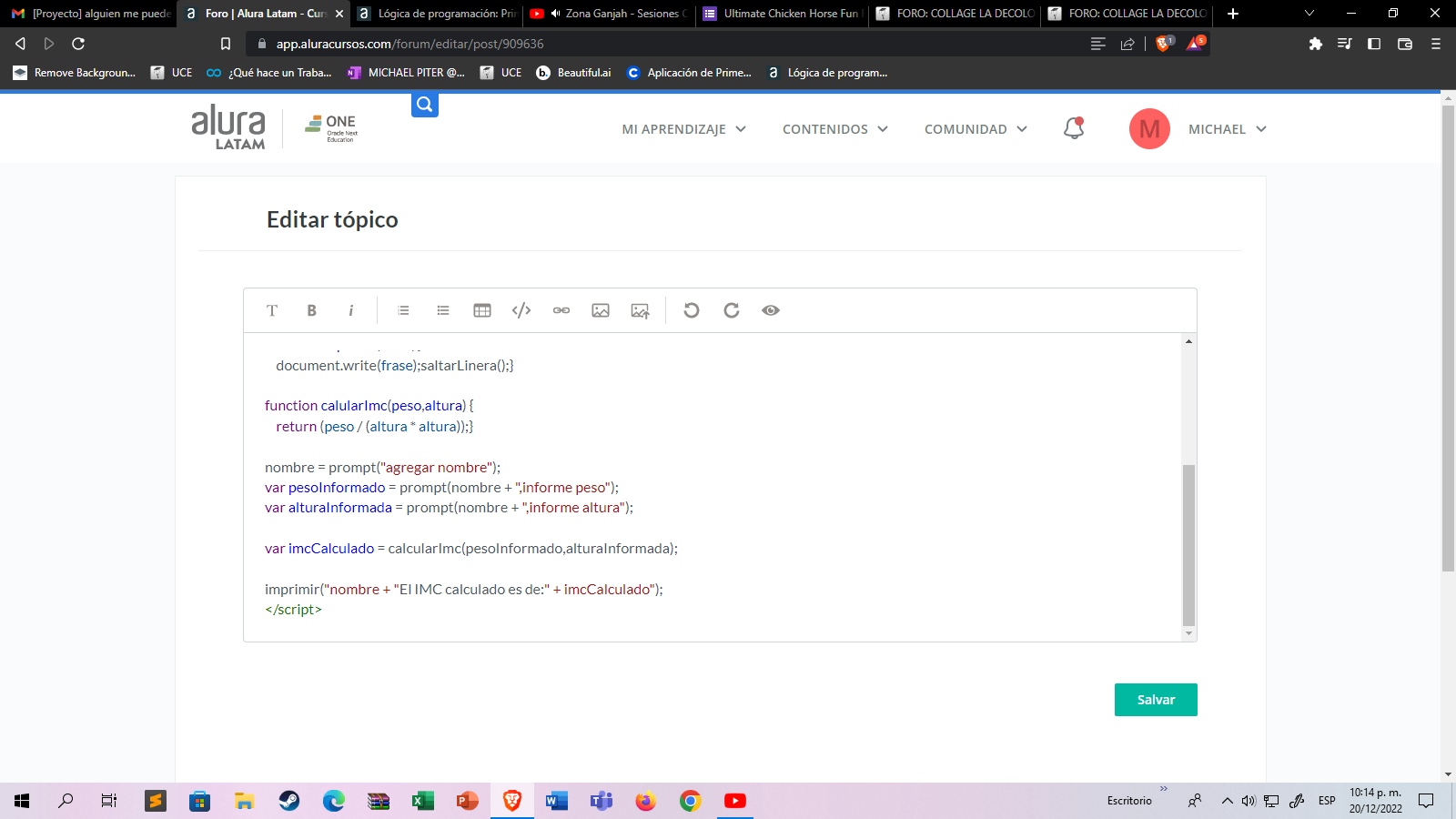Share the page with the share icon
This screenshot has width=1456, height=819.
pos(1127,44)
